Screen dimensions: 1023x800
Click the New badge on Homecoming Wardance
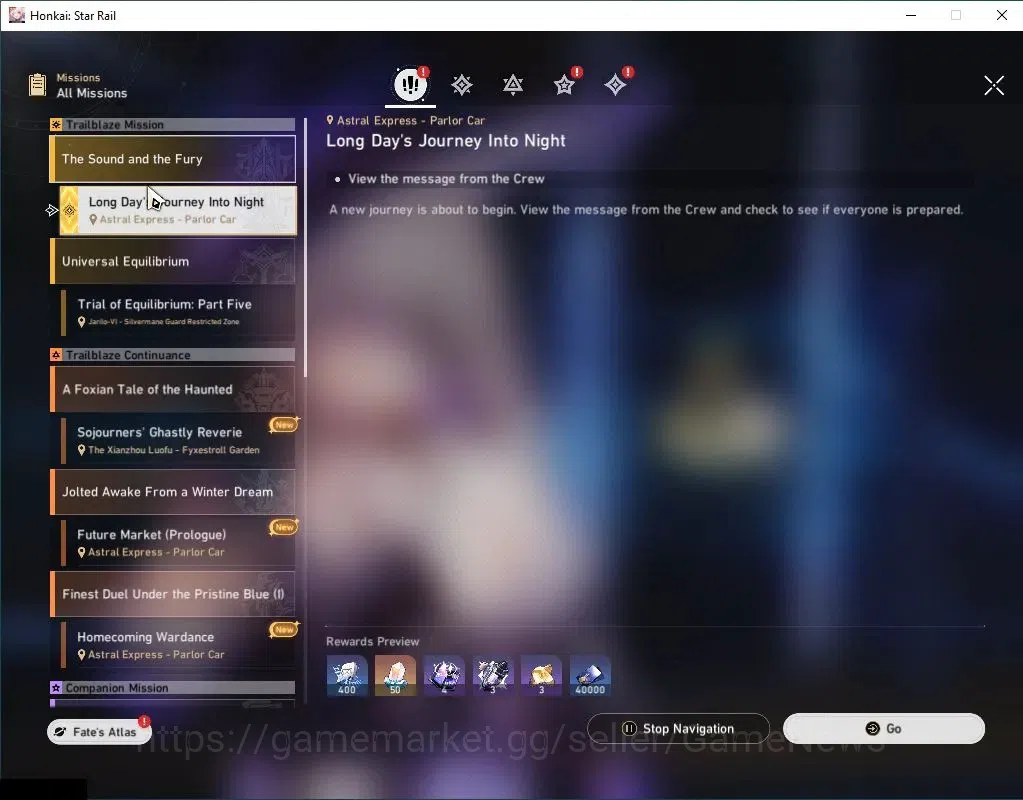coord(284,629)
